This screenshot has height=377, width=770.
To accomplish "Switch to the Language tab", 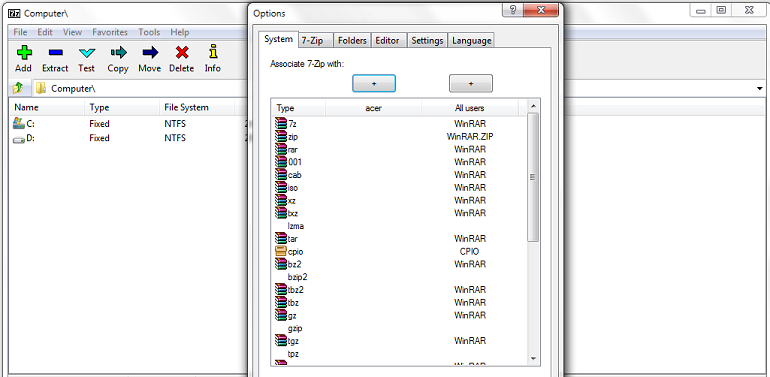I will pyautogui.click(x=471, y=41).
